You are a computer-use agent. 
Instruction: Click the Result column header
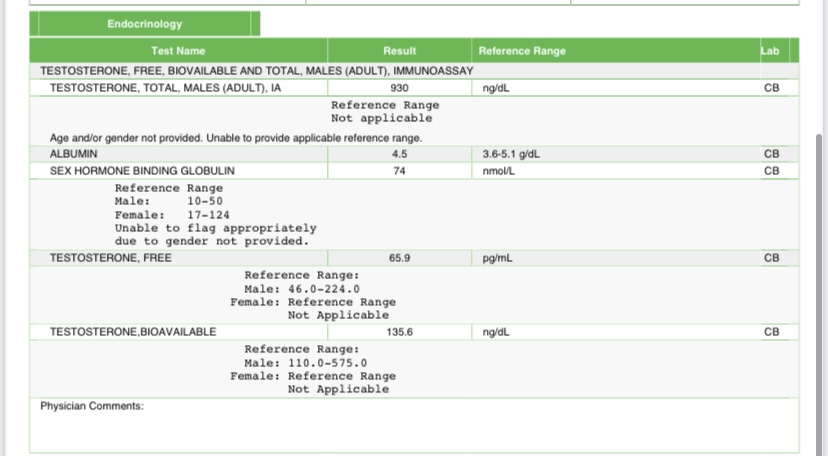(399, 51)
